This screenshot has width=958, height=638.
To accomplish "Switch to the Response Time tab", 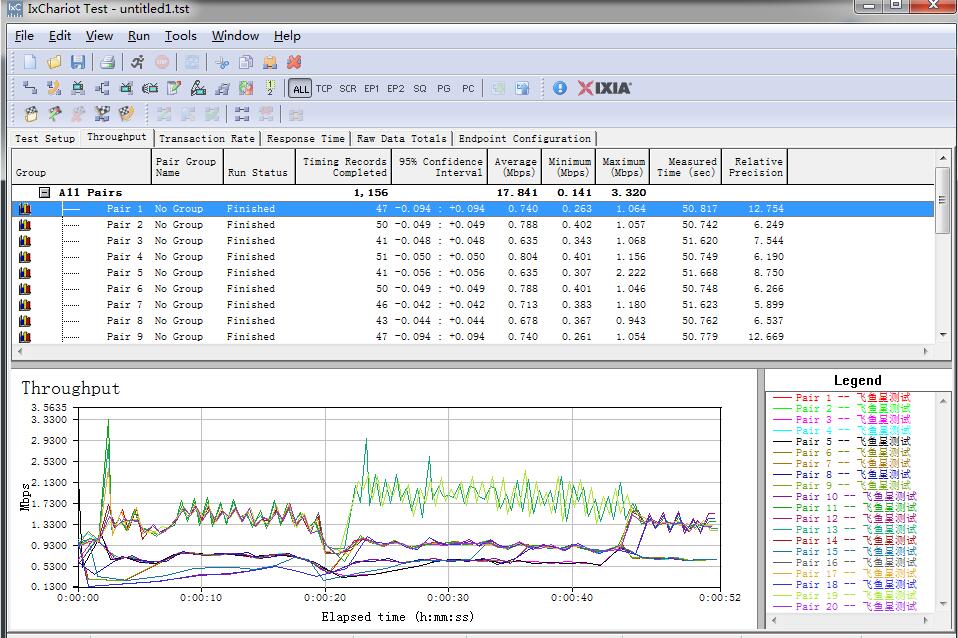I will coord(306,139).
